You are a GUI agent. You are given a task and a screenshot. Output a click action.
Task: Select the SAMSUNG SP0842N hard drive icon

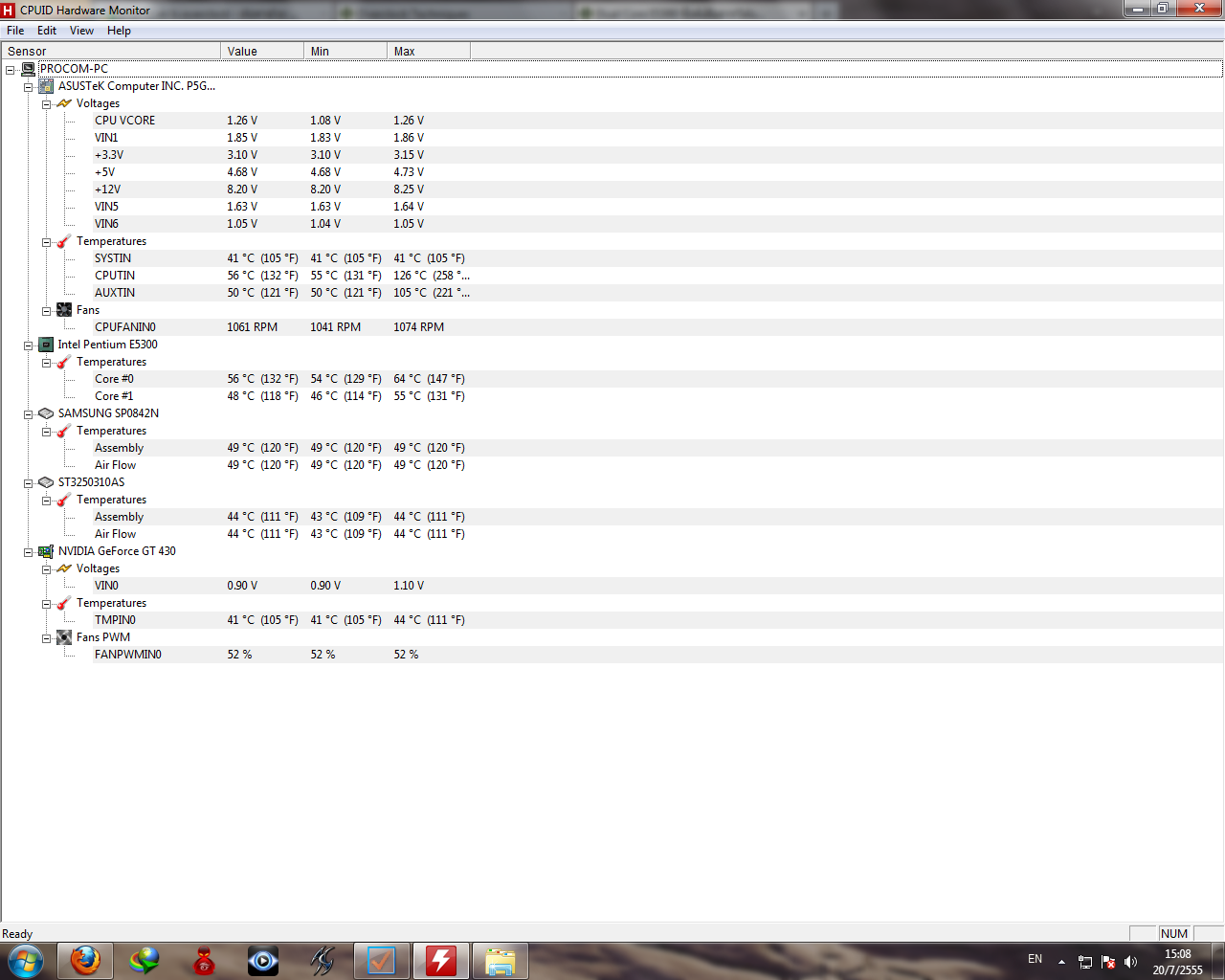[46, 413]
